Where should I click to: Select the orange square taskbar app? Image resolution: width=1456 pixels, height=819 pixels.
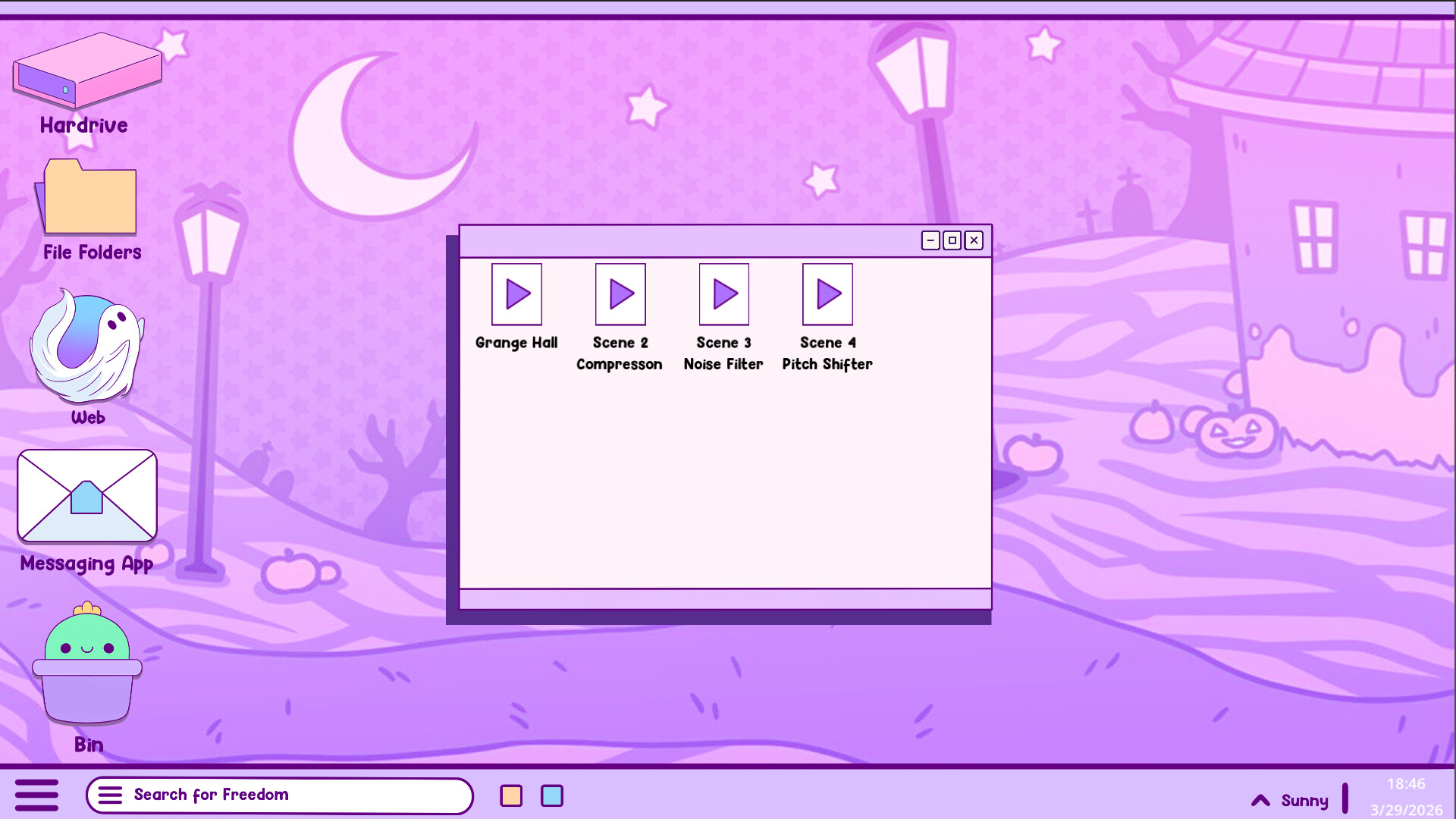pos(511,795)
